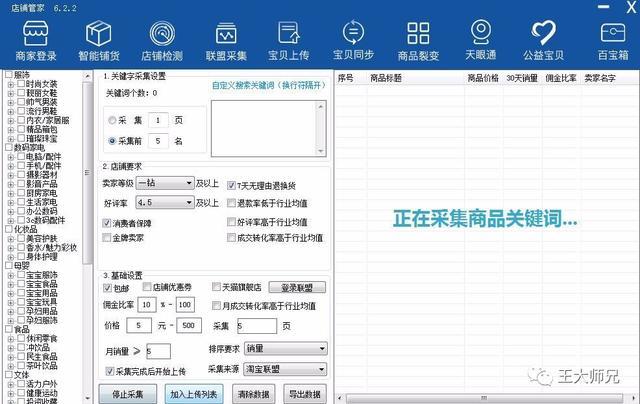Image resolution: width=640 pixels, height=404 pixels.
Task: Sort by 商品标题 column header
Action: [386, 78]
